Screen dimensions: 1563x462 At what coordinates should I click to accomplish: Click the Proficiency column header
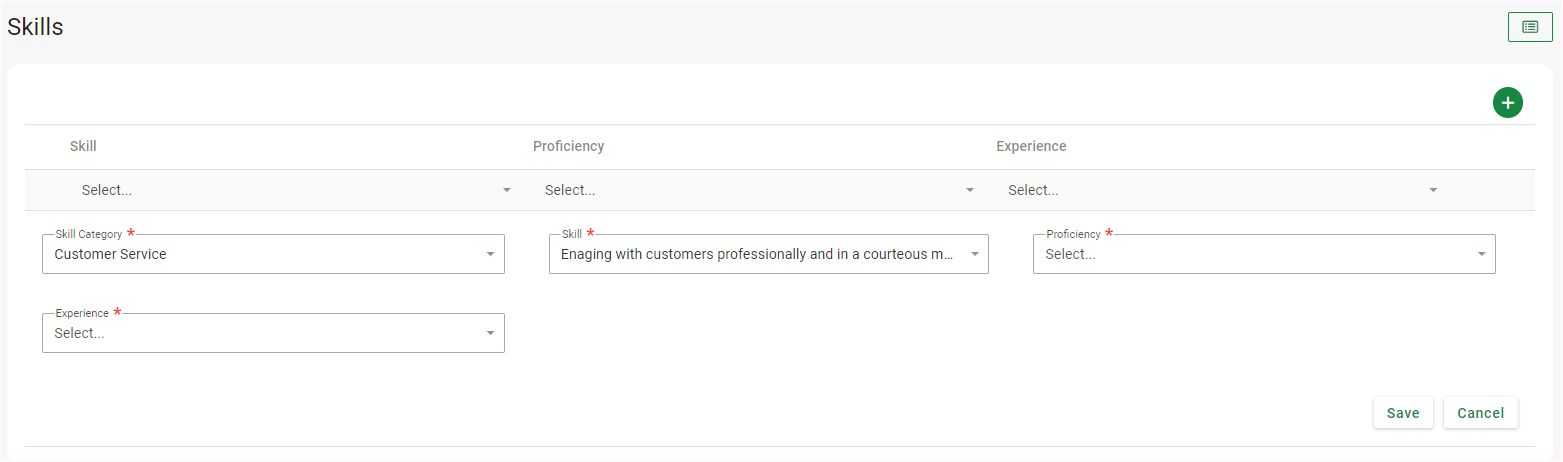coord(568,146)
